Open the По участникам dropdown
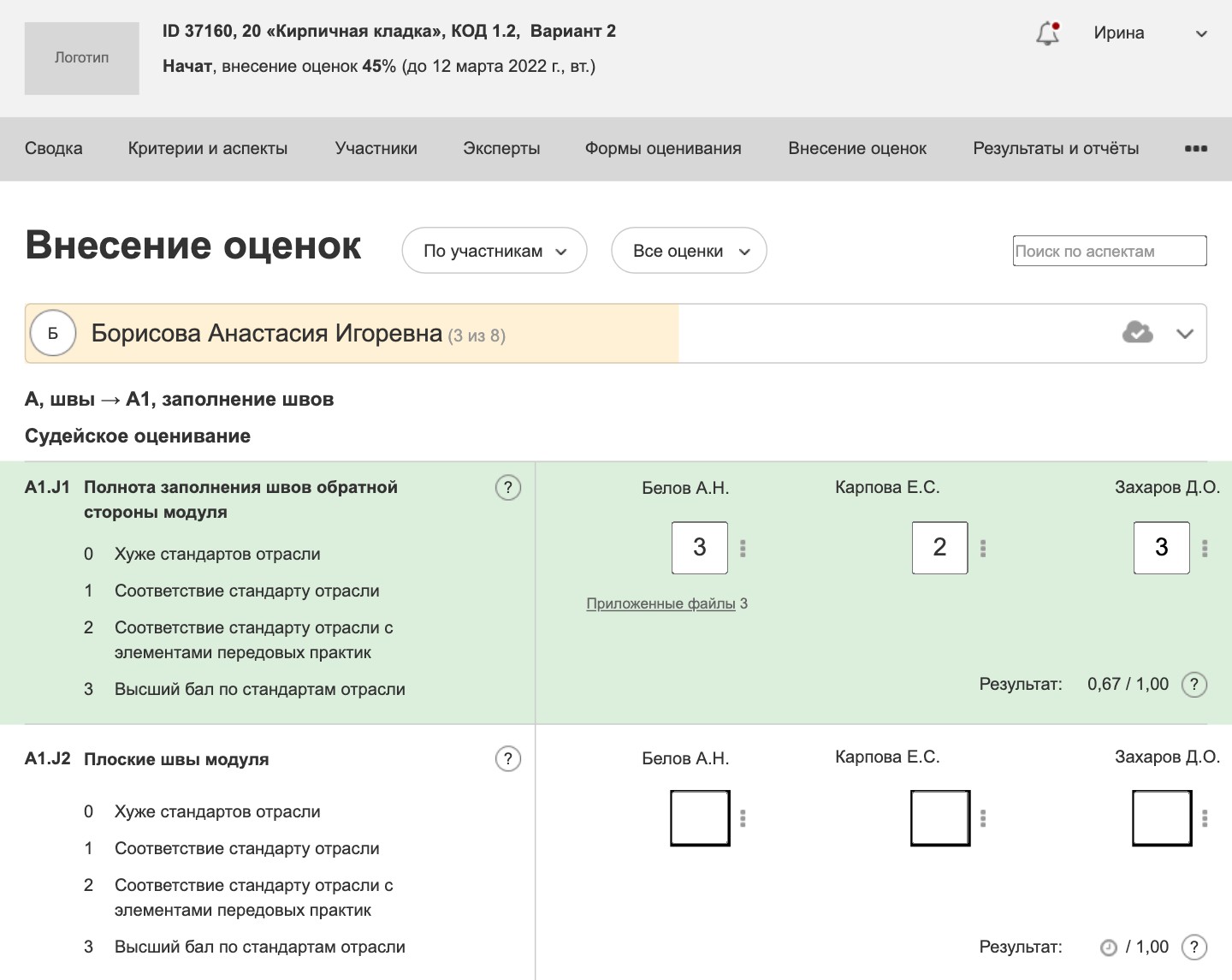This screenshot has width=1232, height=980. (495, 251)
